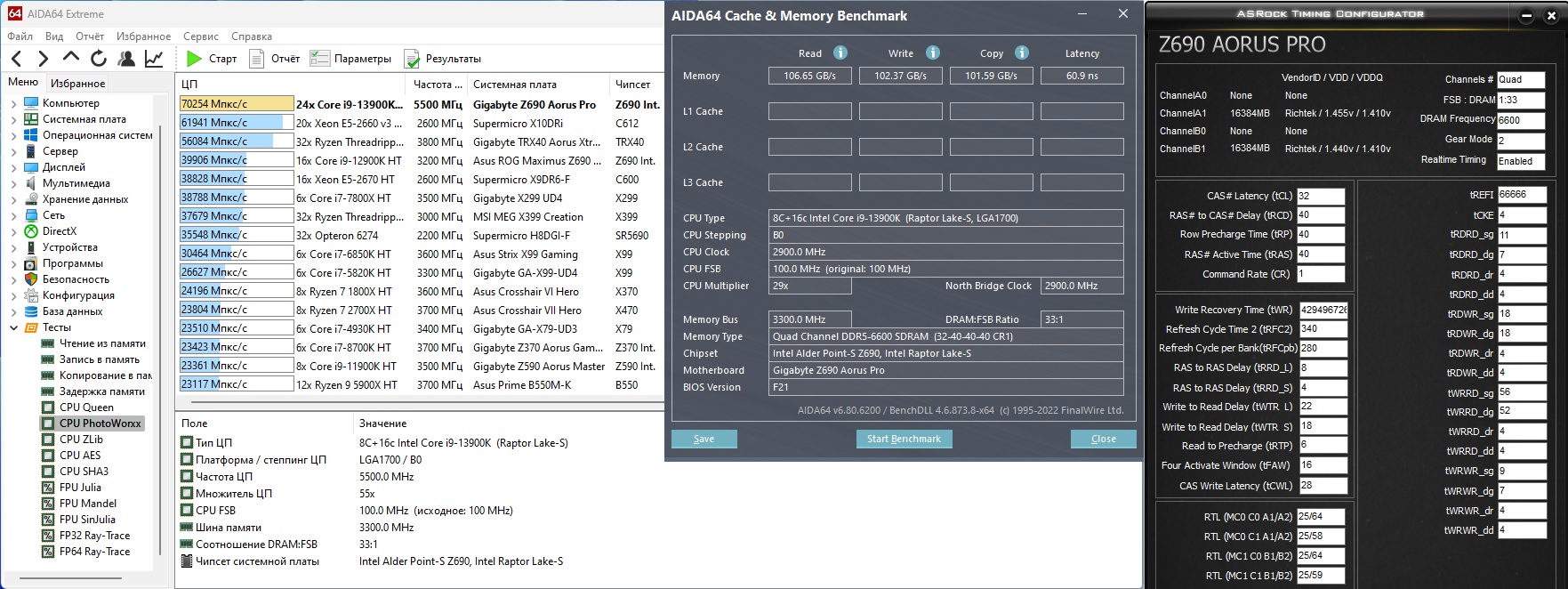The height and width of the screenshot is (589, 1568).
Task: Click the Системная плата column header
Action: tap(539, 84)
